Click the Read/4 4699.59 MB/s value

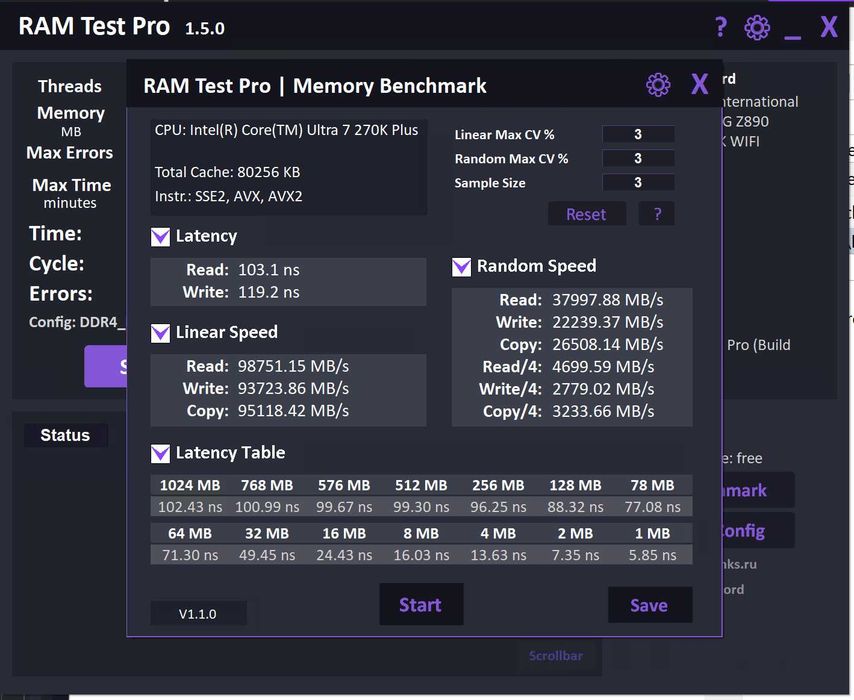(603, 367)
